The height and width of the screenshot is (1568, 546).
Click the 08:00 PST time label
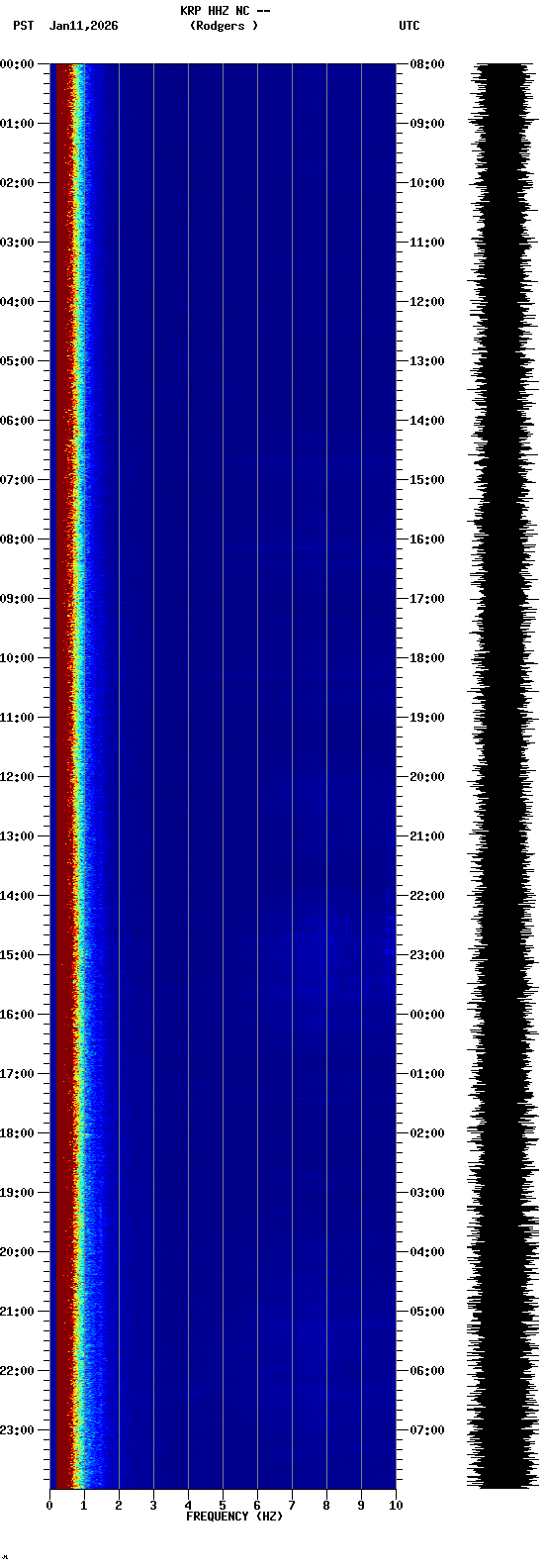click(x=17, y=539)
